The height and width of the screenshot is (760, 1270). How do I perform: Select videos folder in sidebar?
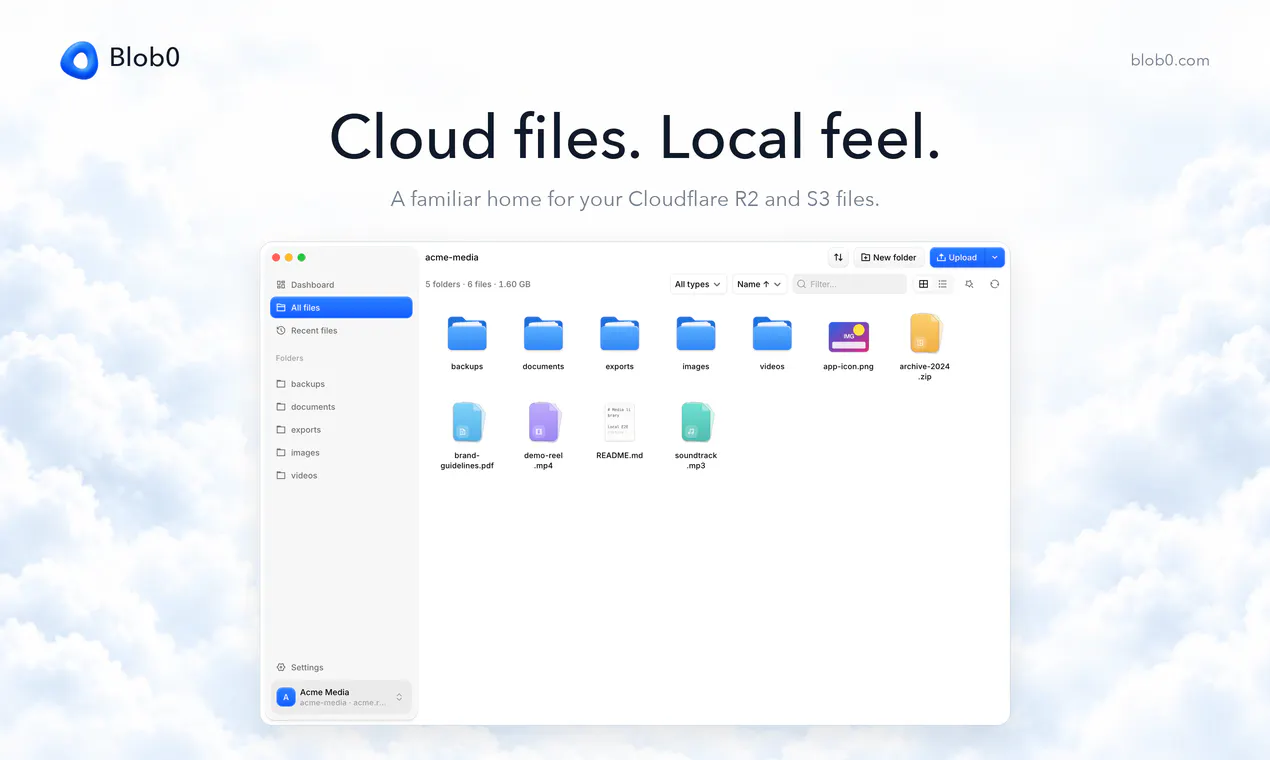click(341, 476)
